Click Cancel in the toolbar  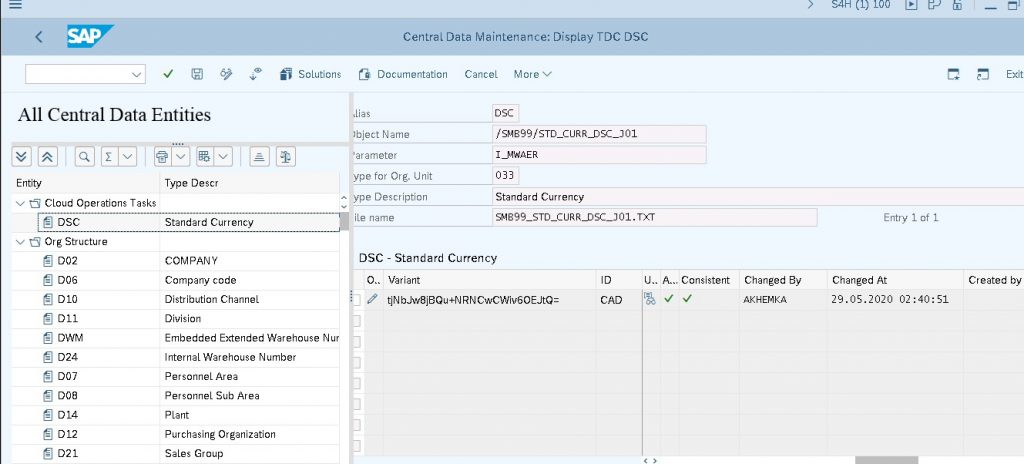481,75
